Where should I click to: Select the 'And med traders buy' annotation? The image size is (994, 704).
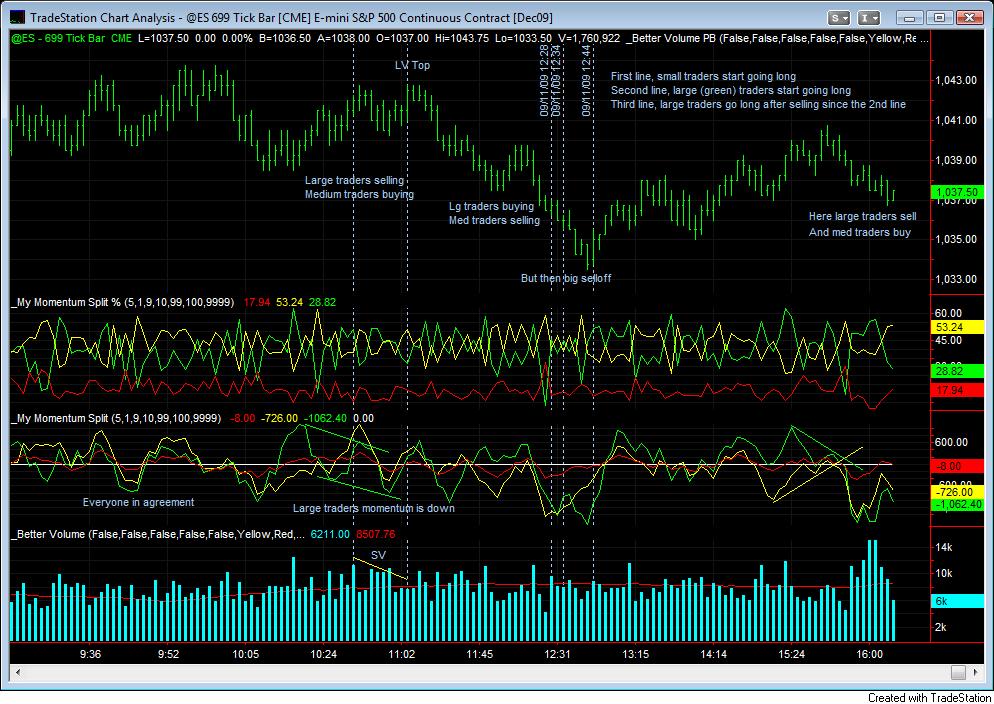click(x=860, y=233)
